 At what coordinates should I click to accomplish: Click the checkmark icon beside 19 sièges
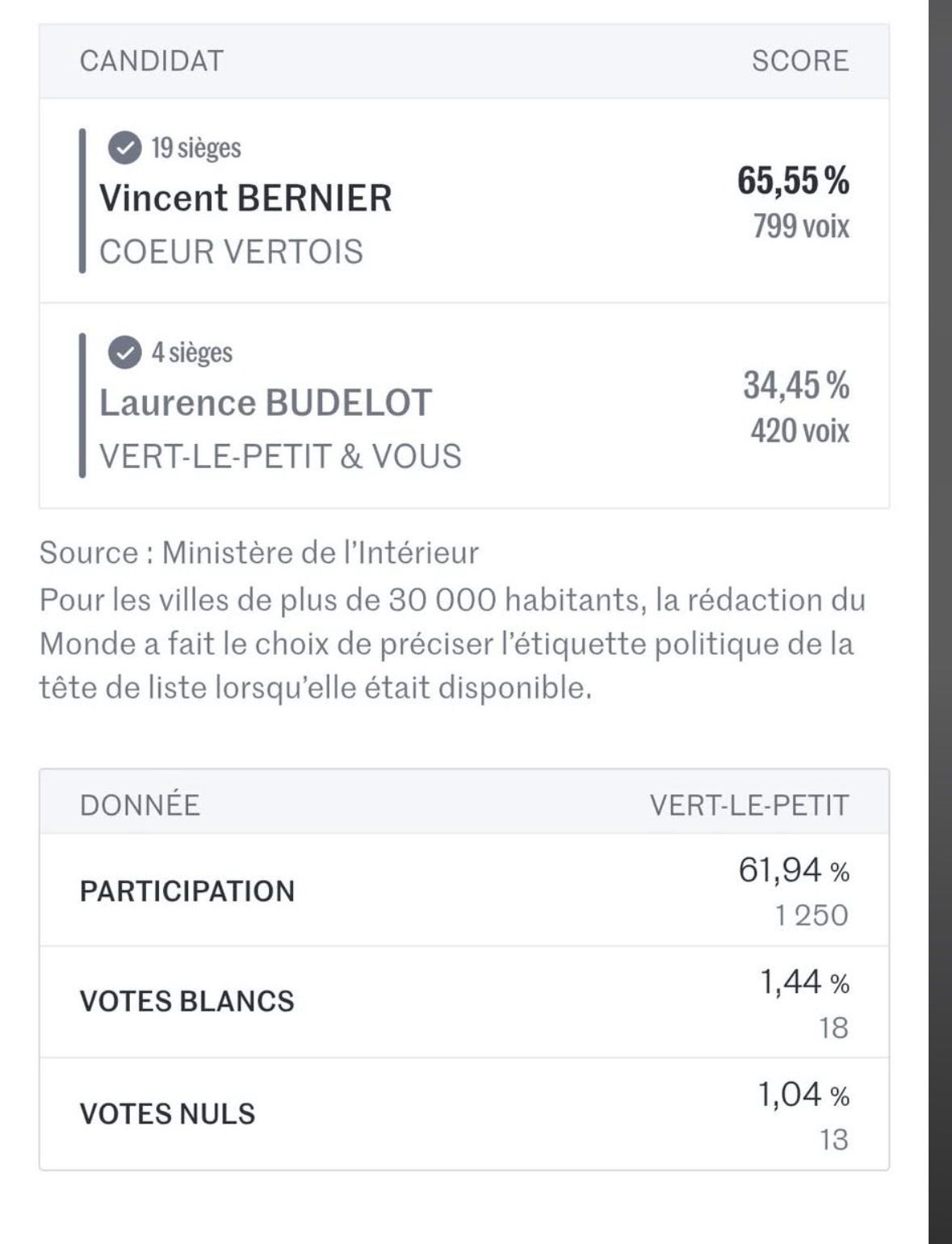point(124,148)
